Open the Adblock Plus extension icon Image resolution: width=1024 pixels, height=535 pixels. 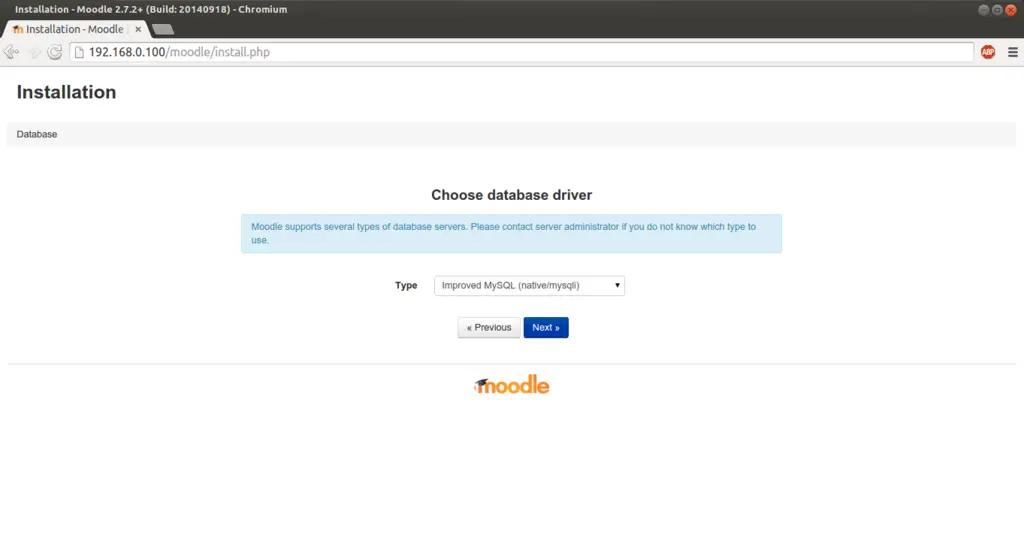pyautogui.click(x=988, y=52)
